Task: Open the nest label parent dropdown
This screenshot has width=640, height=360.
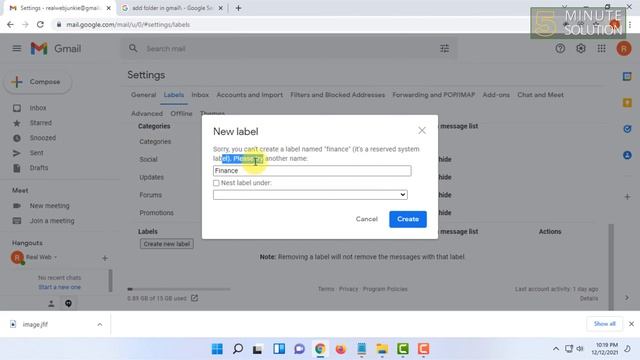Action: tap(310, 195)
